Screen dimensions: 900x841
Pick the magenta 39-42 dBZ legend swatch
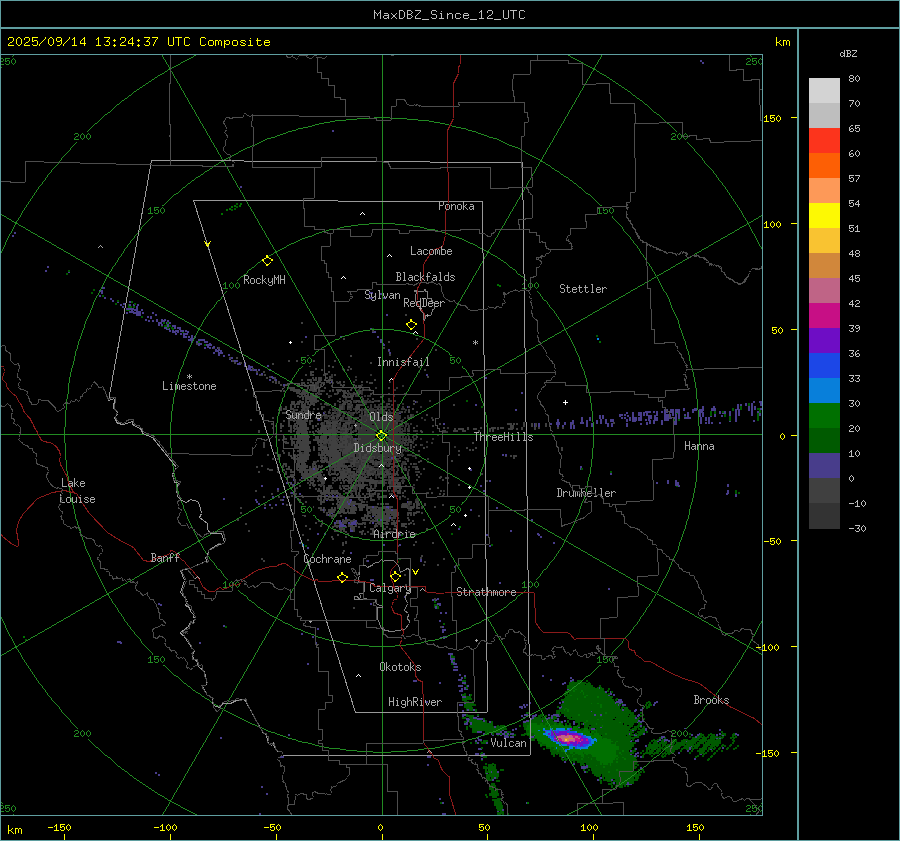824,315
